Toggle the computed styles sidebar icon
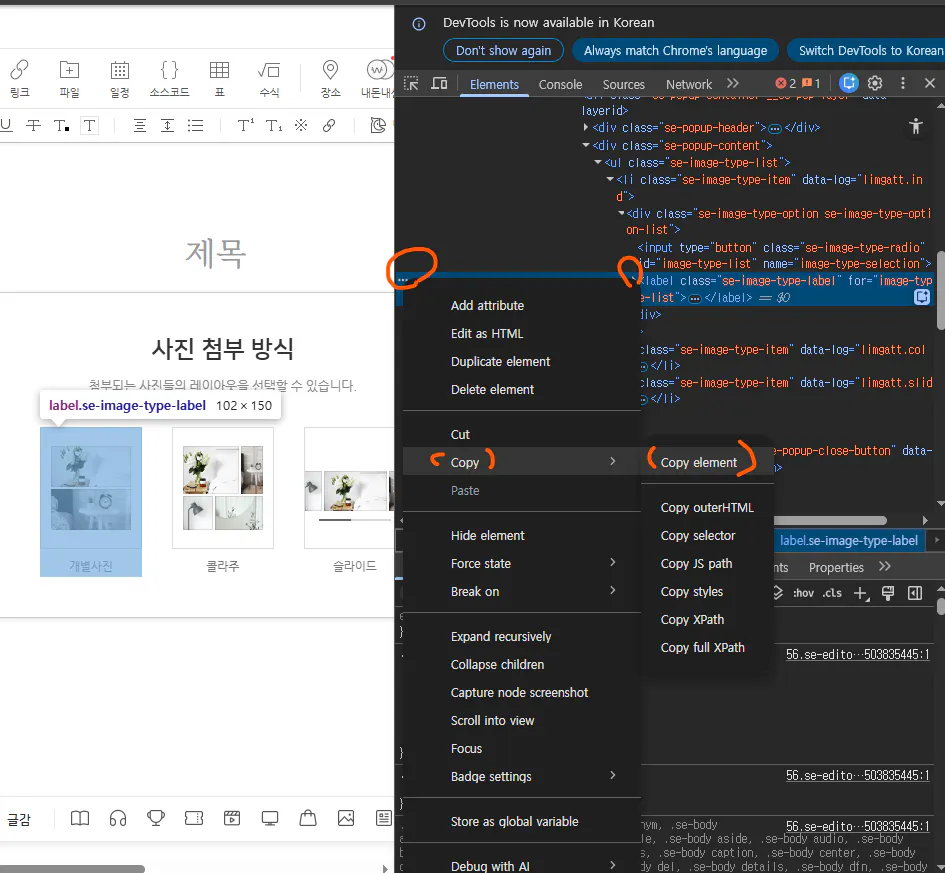This screenshot has width=945, height=873. (x=915, y=593)
